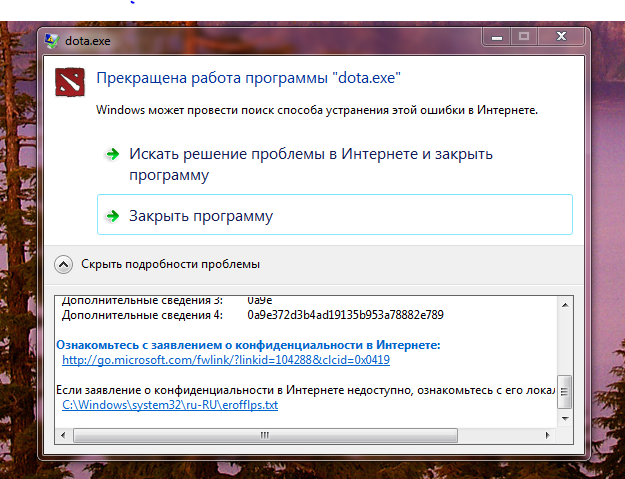This screenshot has height=479, width=625.
Task: Click the dota.exe window title text
Action: 88,41
